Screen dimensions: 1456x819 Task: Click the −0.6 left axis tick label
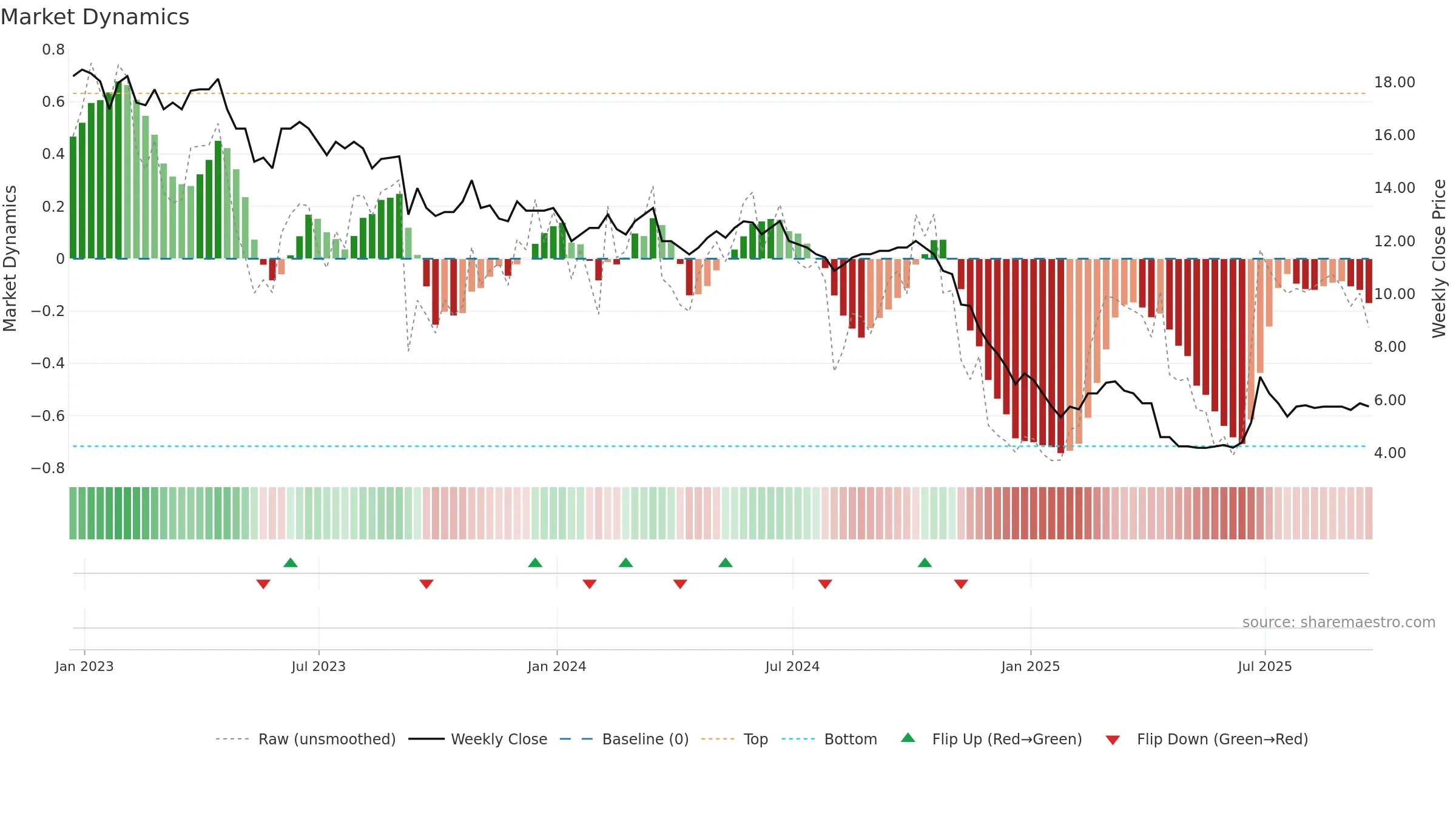[x=48, y=416]
